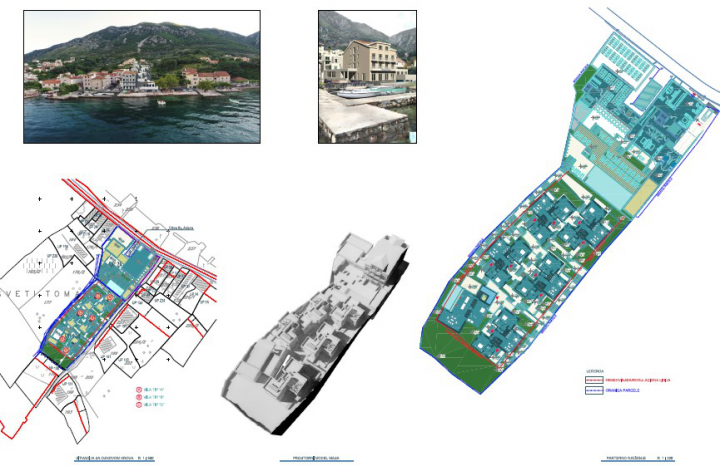Viewport: 720px width, 466px height.
Task: Click the Vila Tip A red circle icon
Action: [x=139, y=390]
